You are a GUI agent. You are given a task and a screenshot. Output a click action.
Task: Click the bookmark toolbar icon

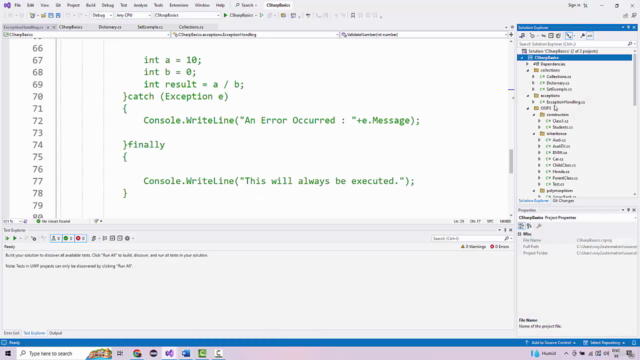click(x=353, y=15)
